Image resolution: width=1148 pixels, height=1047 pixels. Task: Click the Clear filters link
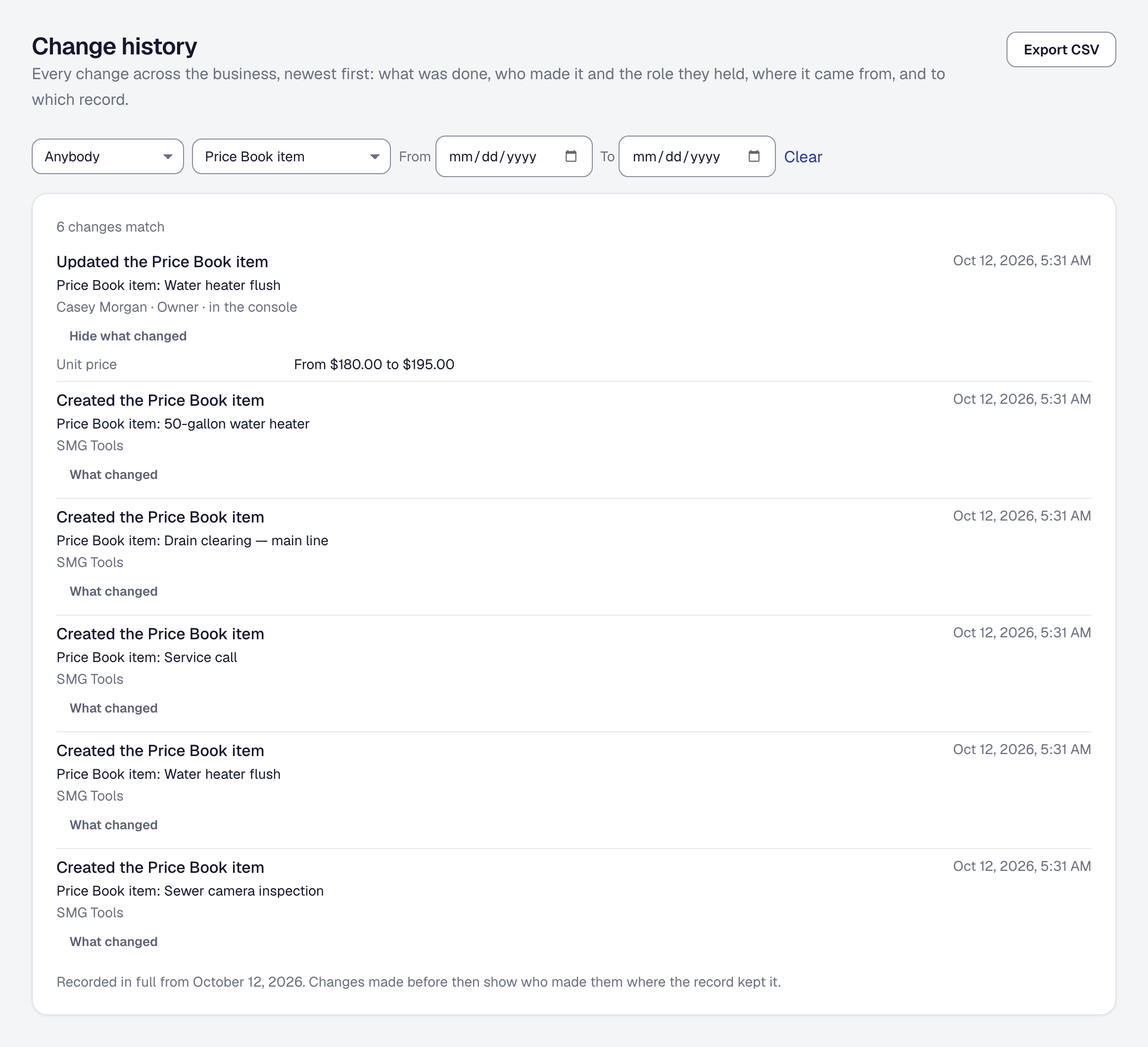click(802, 156)
